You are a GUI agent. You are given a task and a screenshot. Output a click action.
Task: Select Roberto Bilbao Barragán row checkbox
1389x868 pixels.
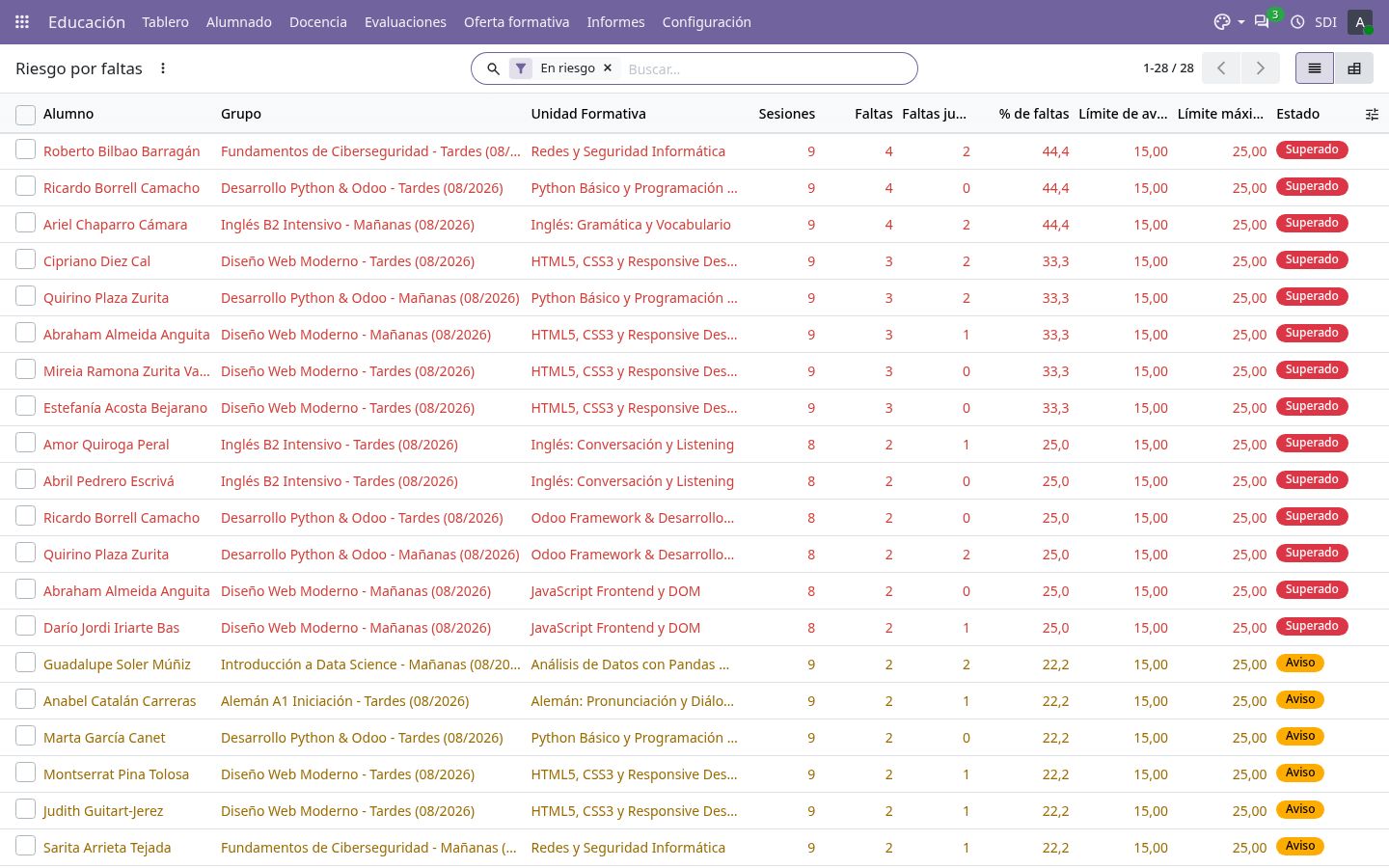tap(25, 149)
